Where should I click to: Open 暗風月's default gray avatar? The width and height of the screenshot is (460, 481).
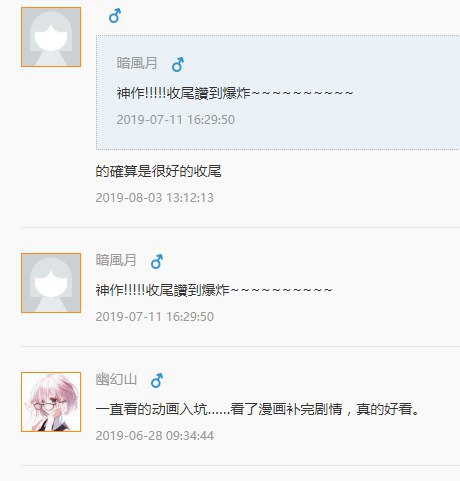point(51,283)
